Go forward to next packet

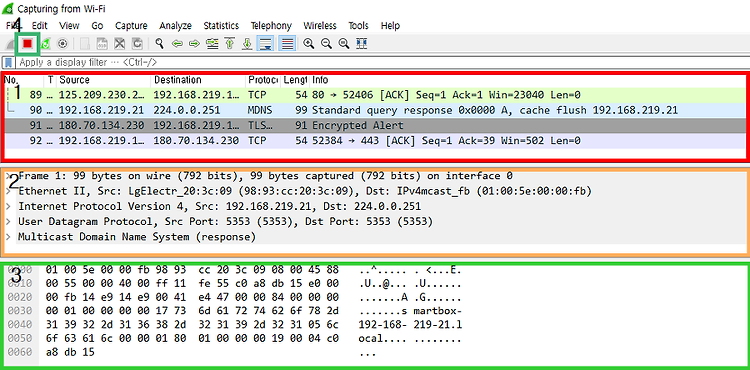[194, 44]
